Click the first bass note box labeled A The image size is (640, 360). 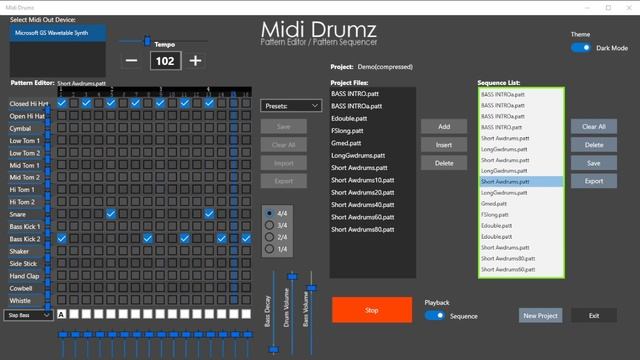[x=62, y=314]
